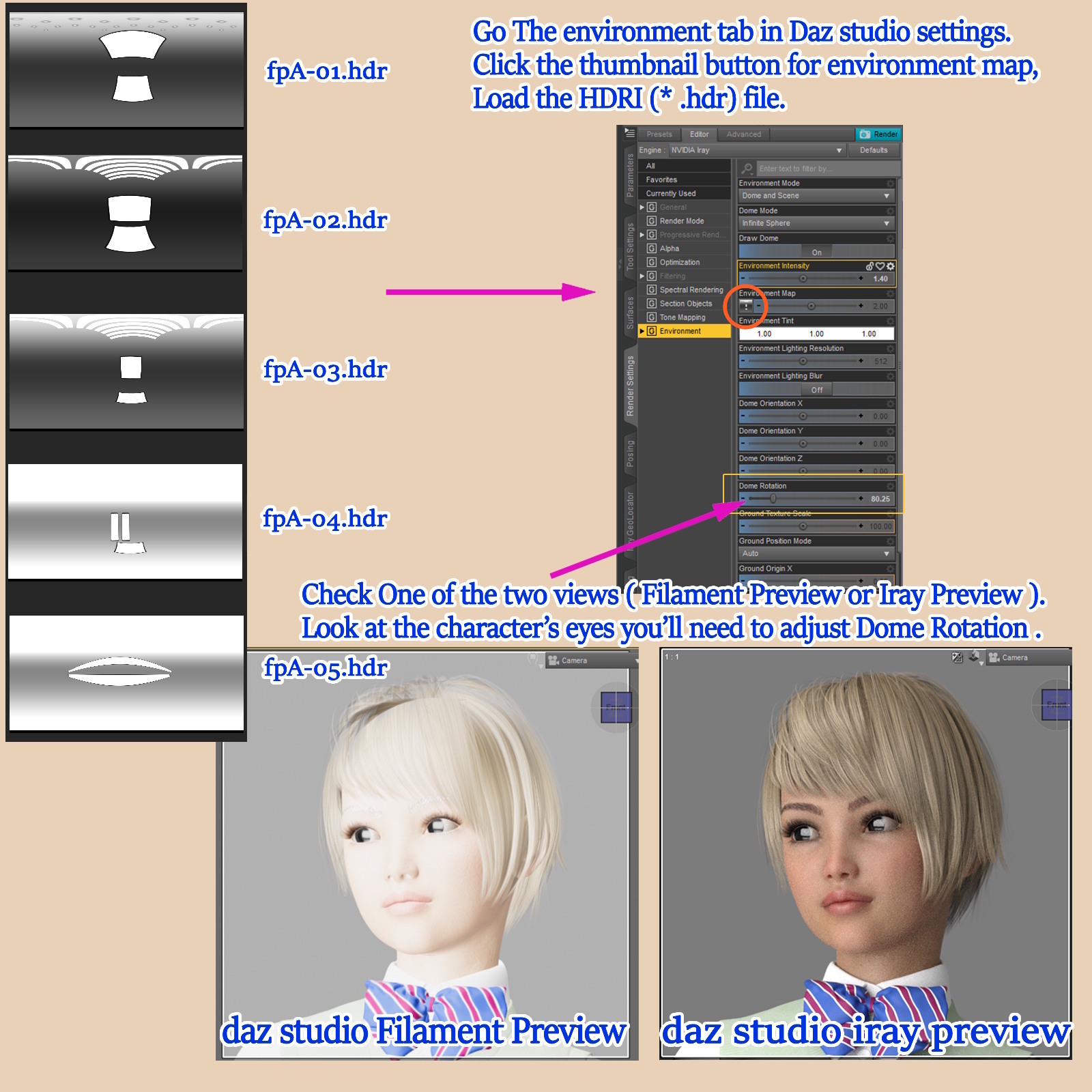This screenshot has height=1092, width=1092.
Task: Select the Optimization group G icon
Action: click(x=652, y=262)
